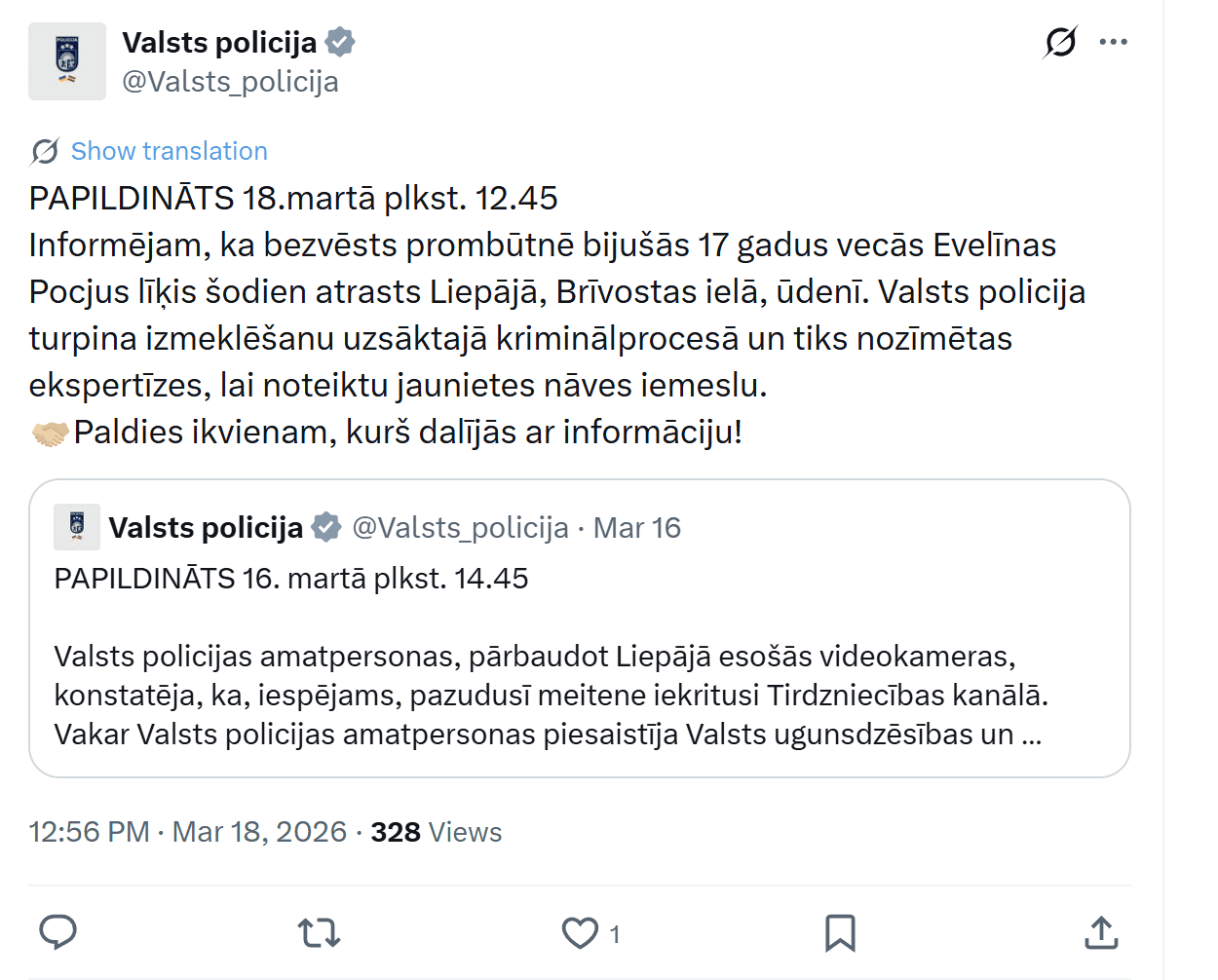1218x980 pixels.
Task: View the 328 Views count
Action: pyautogui.click(x=436, y=832)
